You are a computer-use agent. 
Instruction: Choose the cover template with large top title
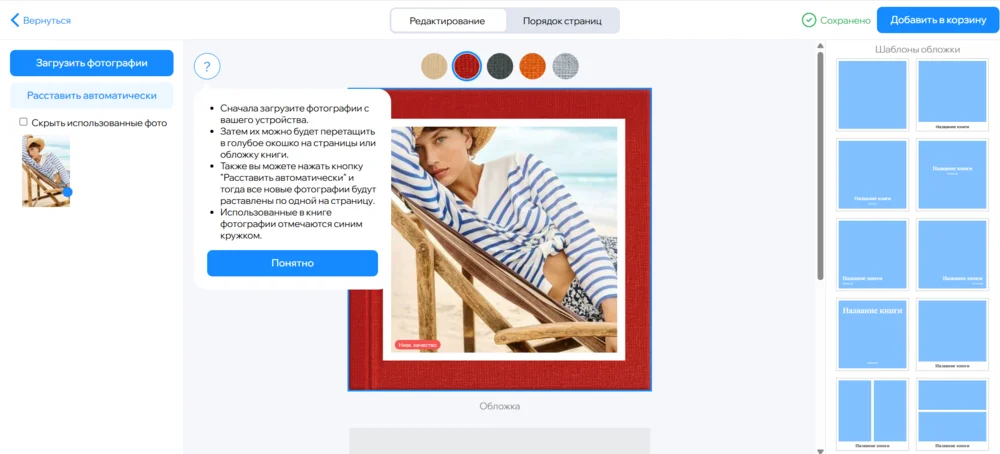tap(872, 335)
